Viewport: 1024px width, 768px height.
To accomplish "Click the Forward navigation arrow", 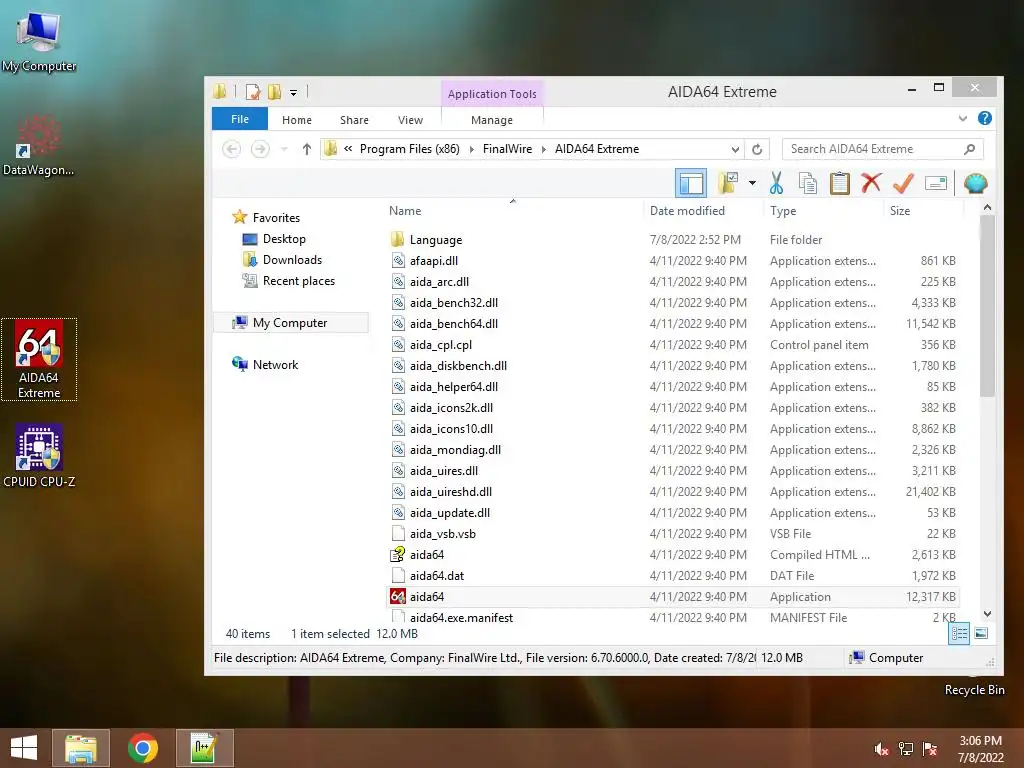I will 260,150.
